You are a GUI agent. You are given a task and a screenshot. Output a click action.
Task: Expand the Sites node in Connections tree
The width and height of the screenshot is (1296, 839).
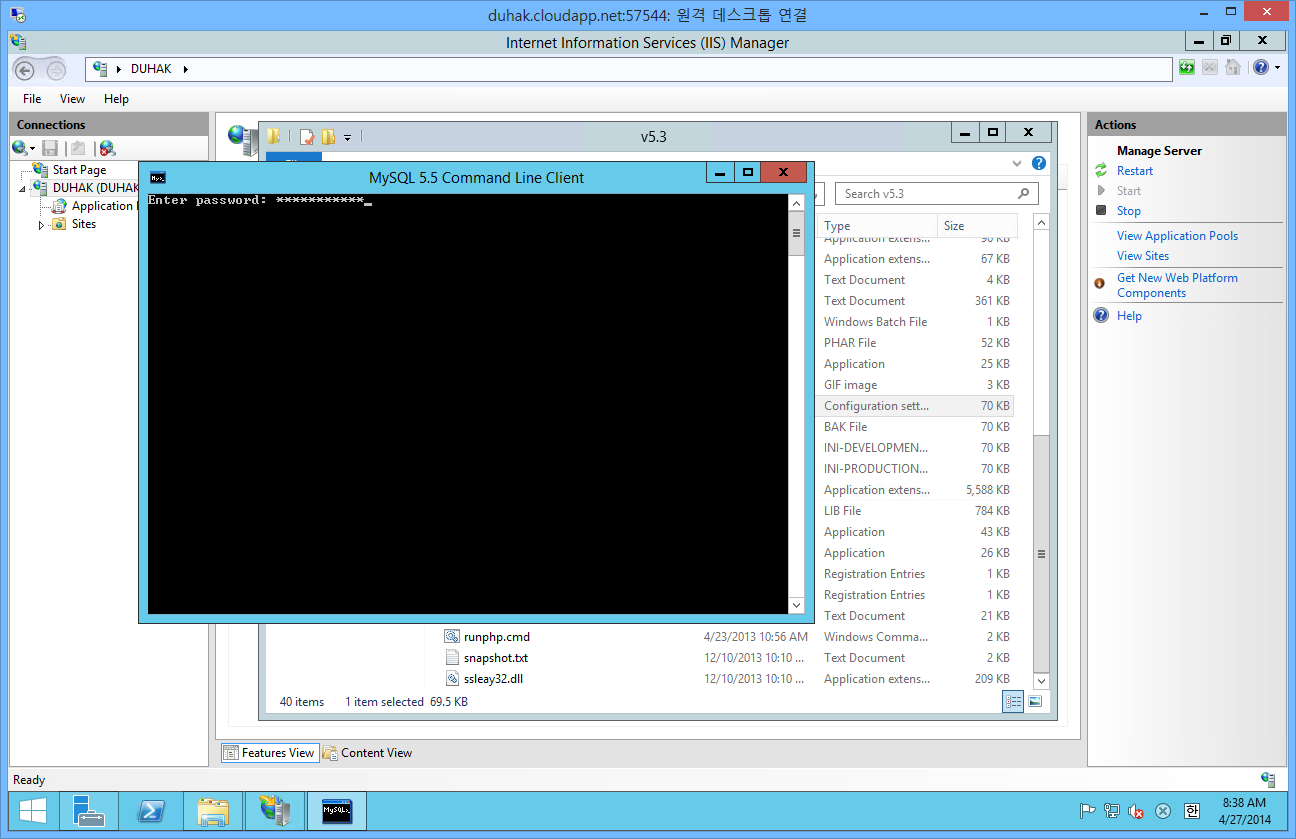tap(41, 225)
